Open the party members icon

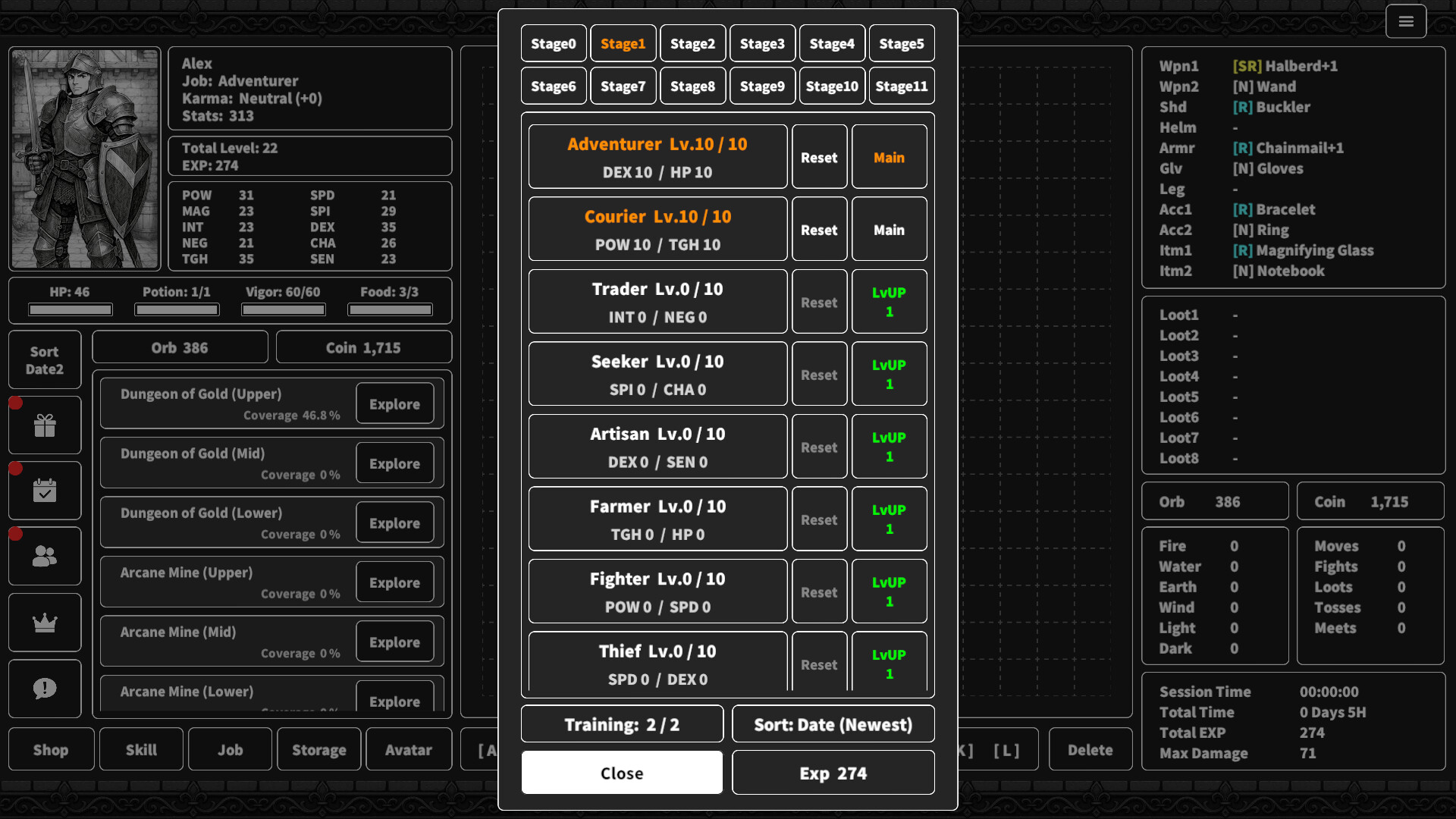tap(45, 556)
